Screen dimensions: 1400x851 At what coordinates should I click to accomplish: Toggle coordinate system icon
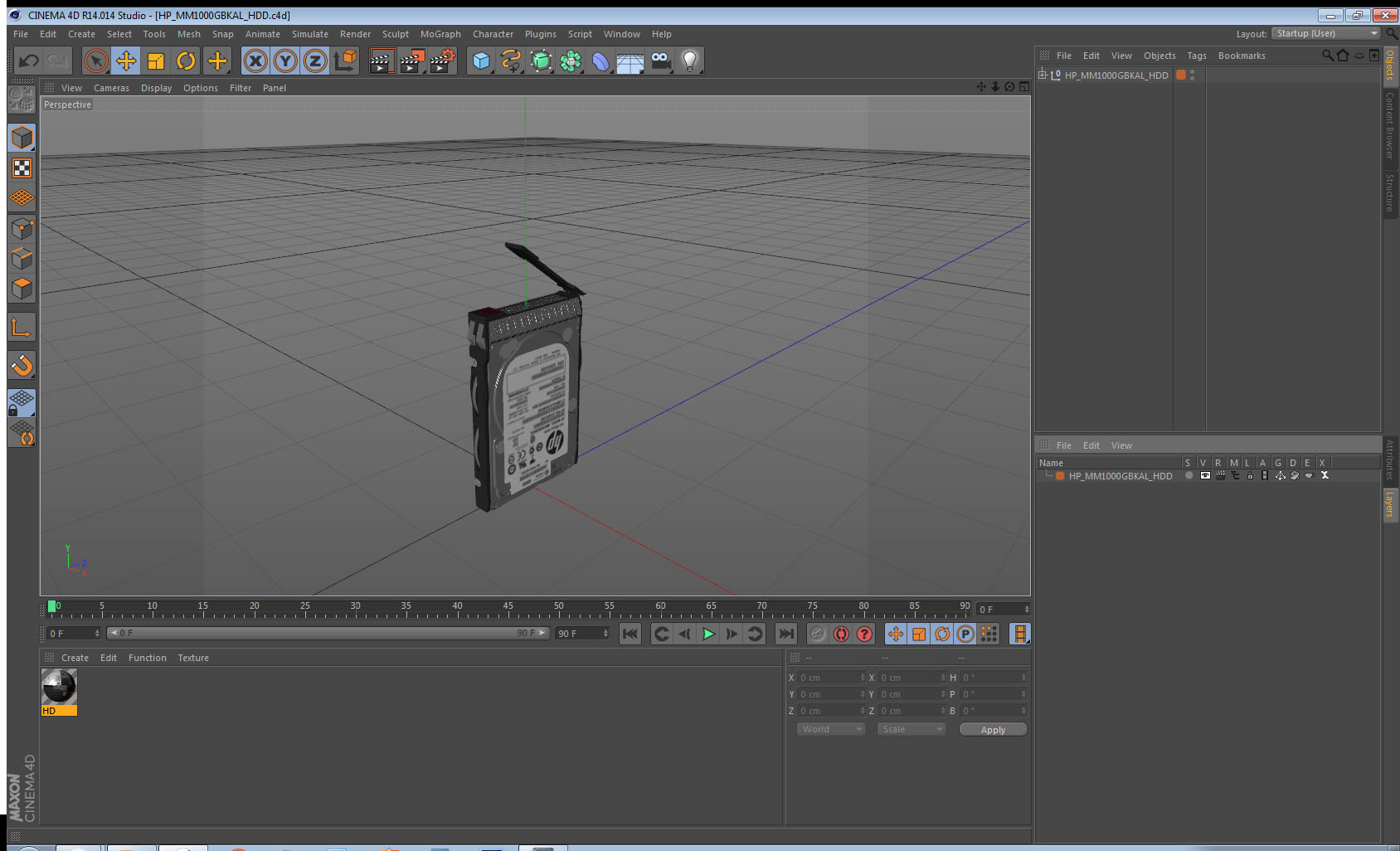(x=345, y=61)
